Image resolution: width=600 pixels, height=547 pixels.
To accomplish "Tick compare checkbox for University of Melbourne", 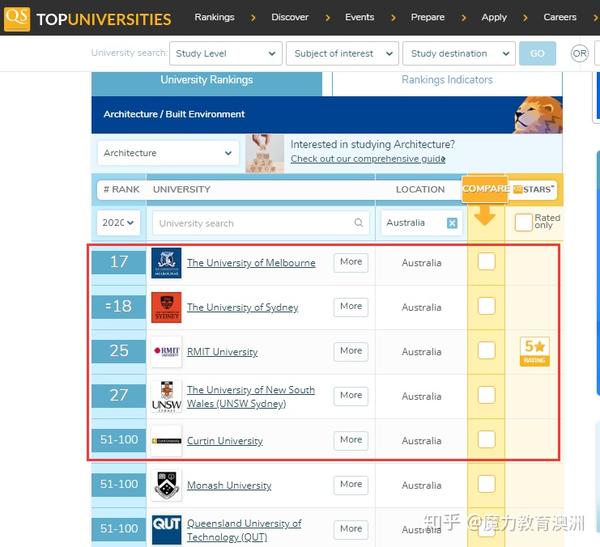I will [x=486, y=262].
